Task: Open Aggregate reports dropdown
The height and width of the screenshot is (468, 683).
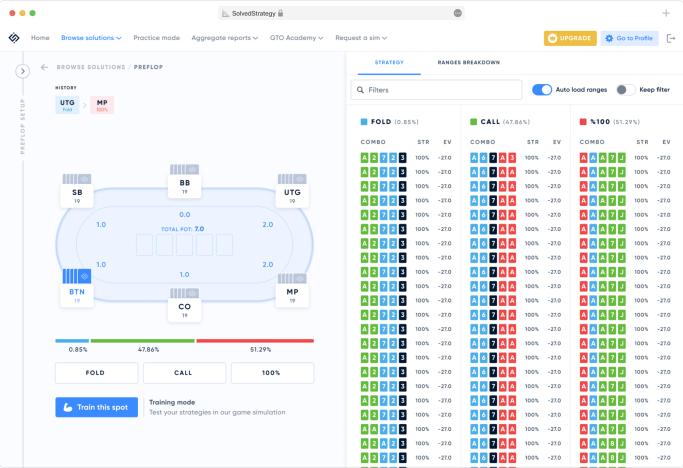Action: tap(225, 38)
